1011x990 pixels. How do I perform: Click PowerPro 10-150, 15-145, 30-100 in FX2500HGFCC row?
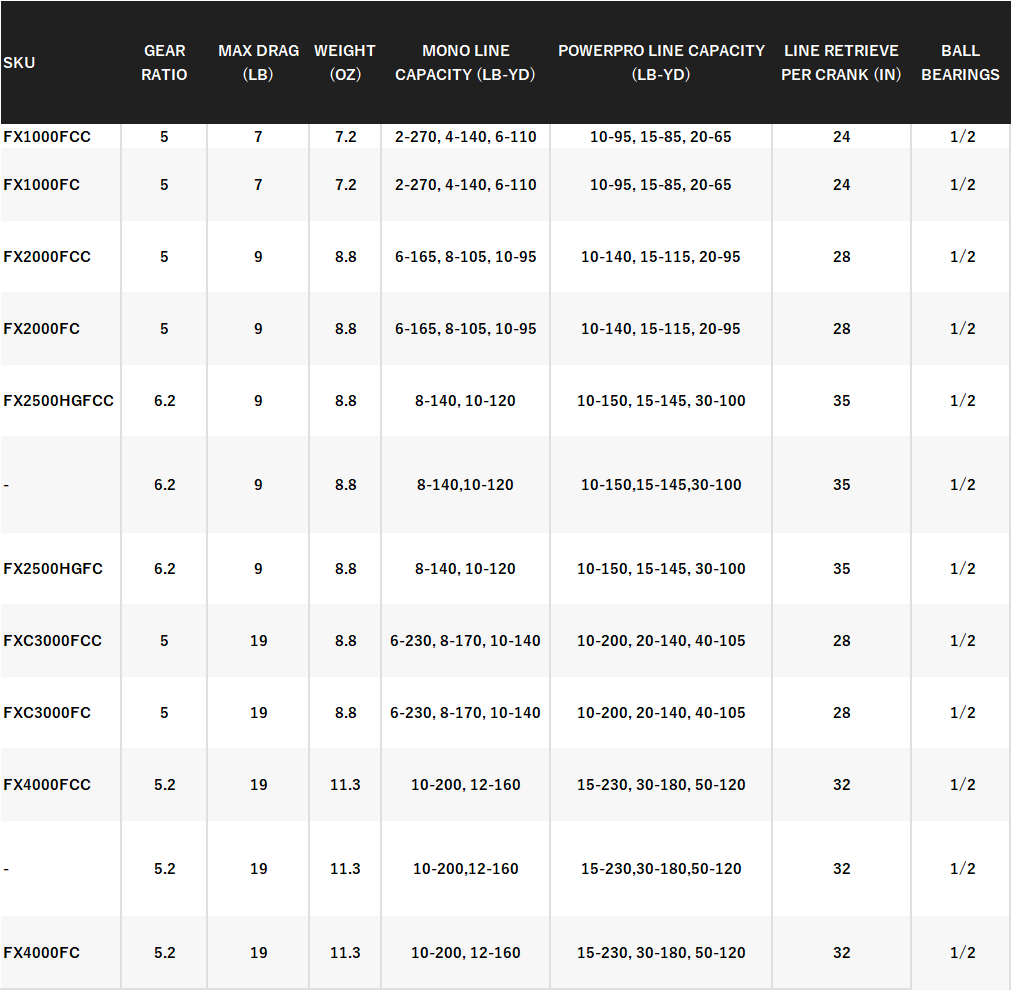(x=661, y=401)
